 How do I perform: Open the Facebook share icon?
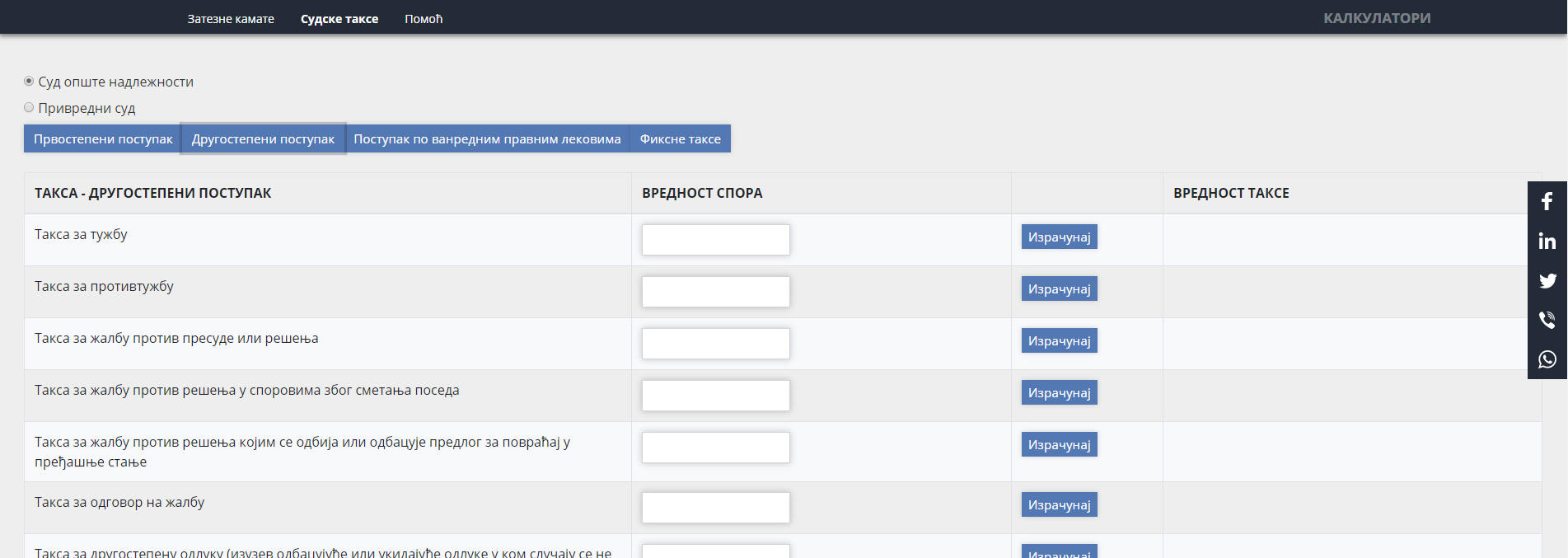click(1547, 201)
